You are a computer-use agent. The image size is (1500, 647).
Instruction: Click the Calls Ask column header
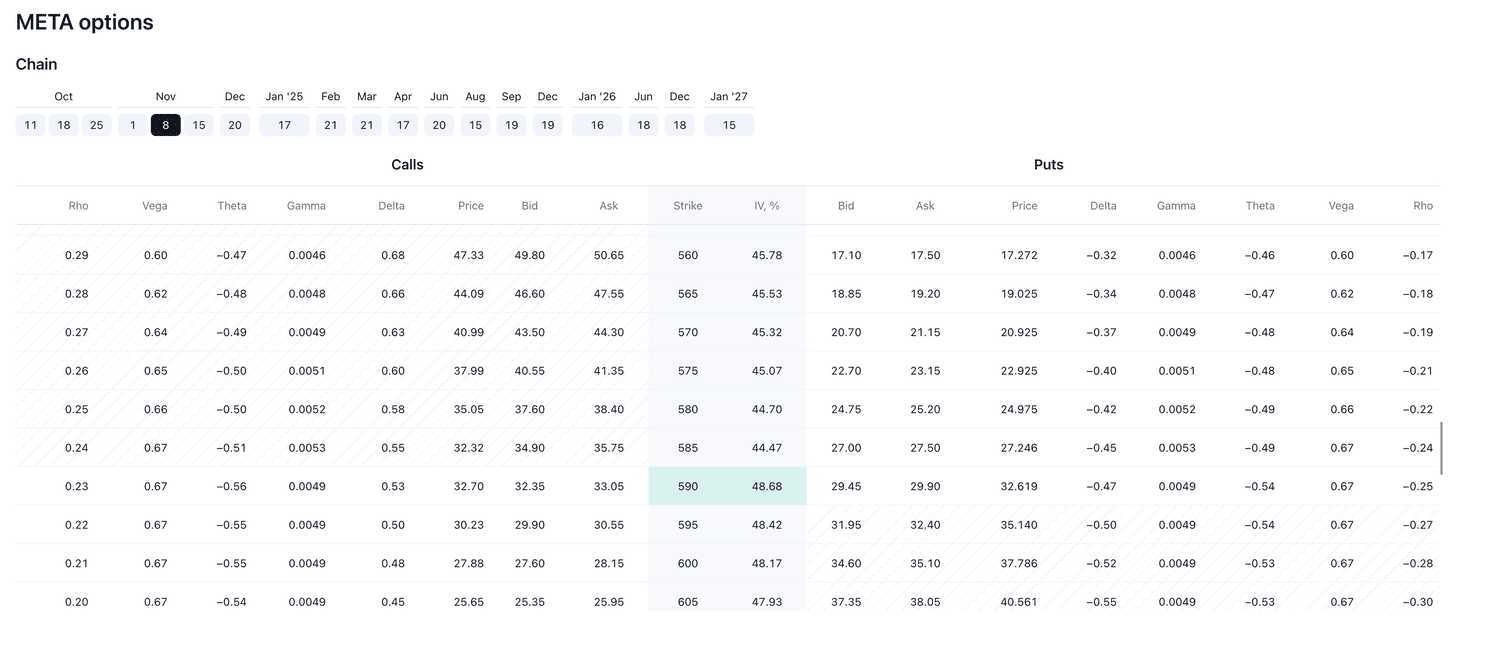(609, 206)
